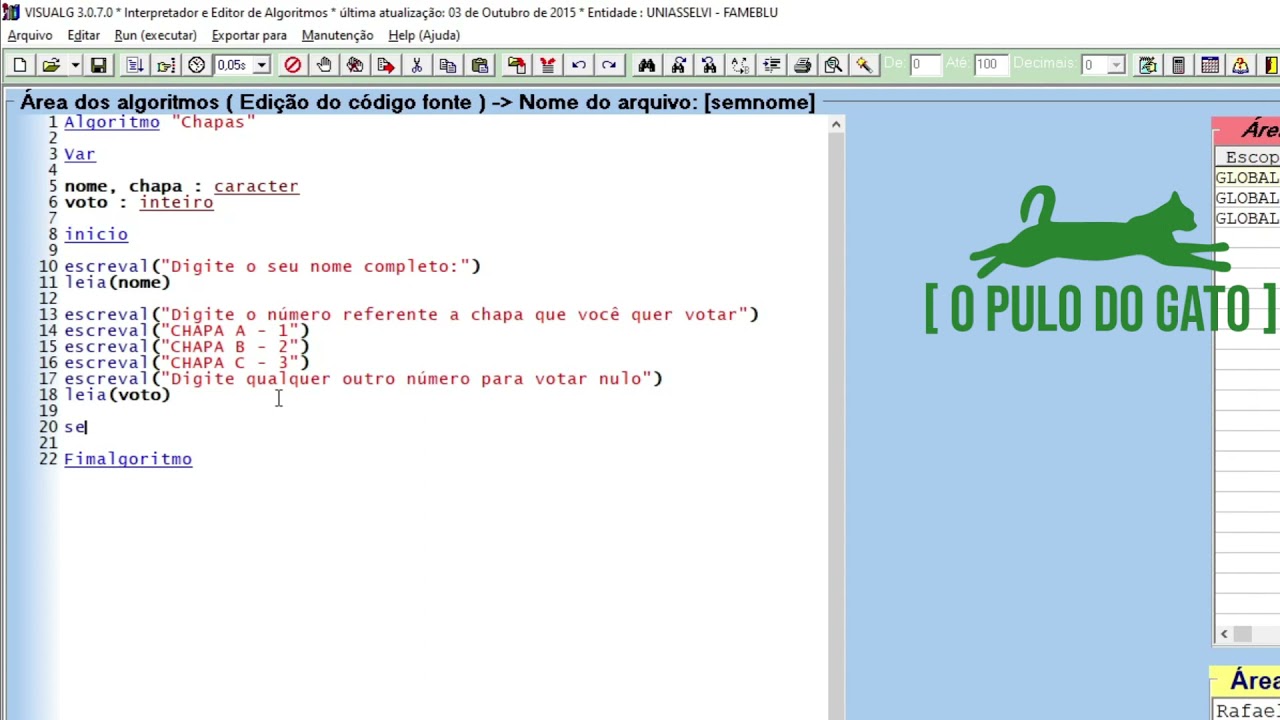Viewport: 1280px width, 720px height.
Task: Set a breakpoint with the hand icon
Action: coord(324,65)
